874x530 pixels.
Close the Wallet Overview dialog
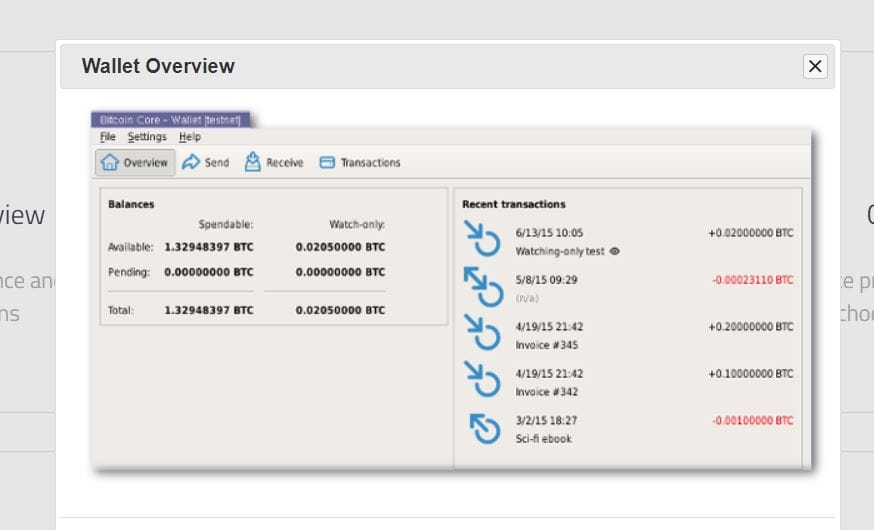pyautogui.click(x=815, y=67)
